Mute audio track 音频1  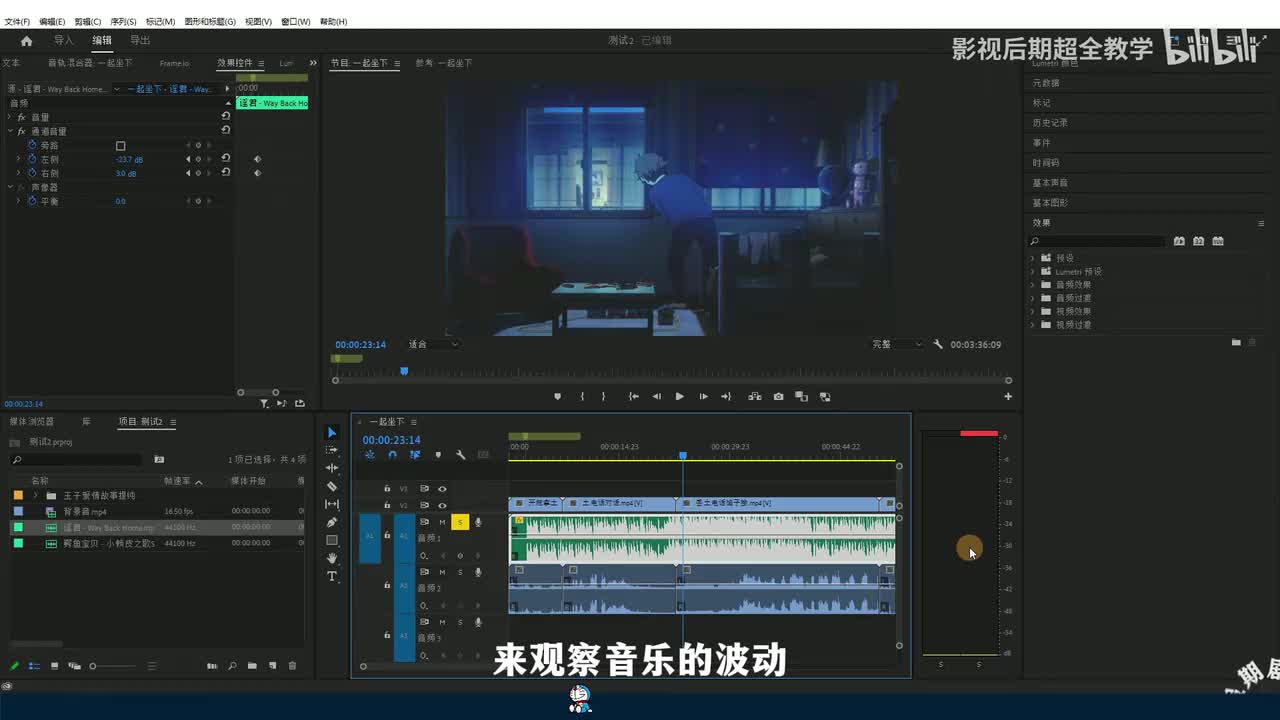442,522
